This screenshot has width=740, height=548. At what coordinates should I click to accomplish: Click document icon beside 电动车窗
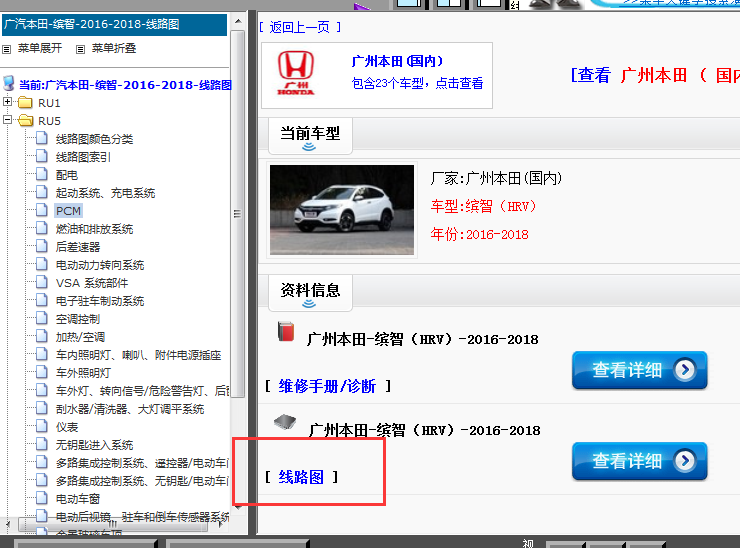point(42,497)
